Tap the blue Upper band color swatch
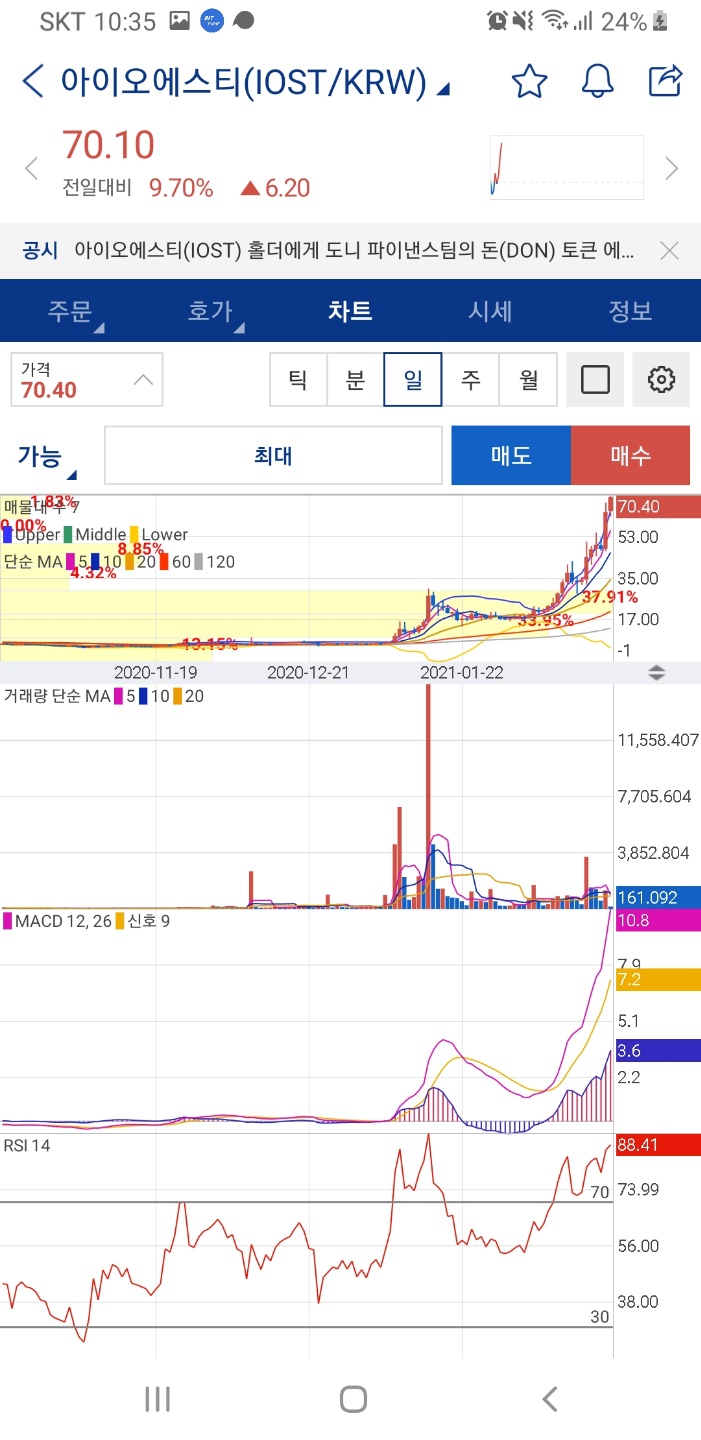701x1440 pixels. tap(8, 535)
